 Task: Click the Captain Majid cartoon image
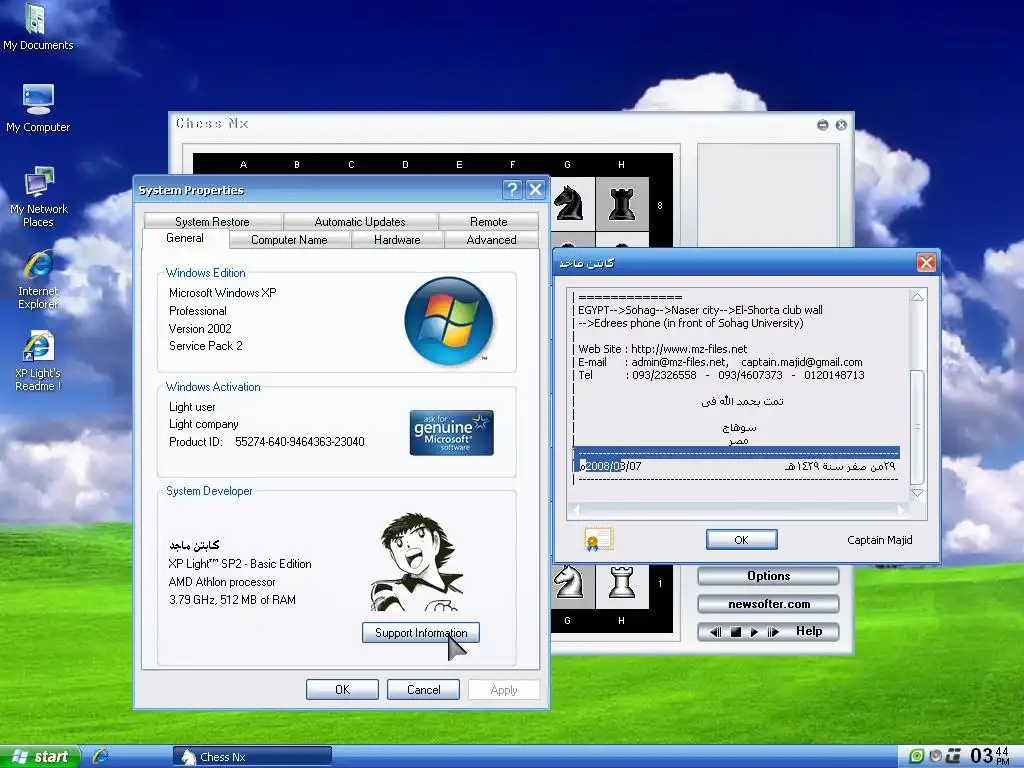tap(417, 562)
